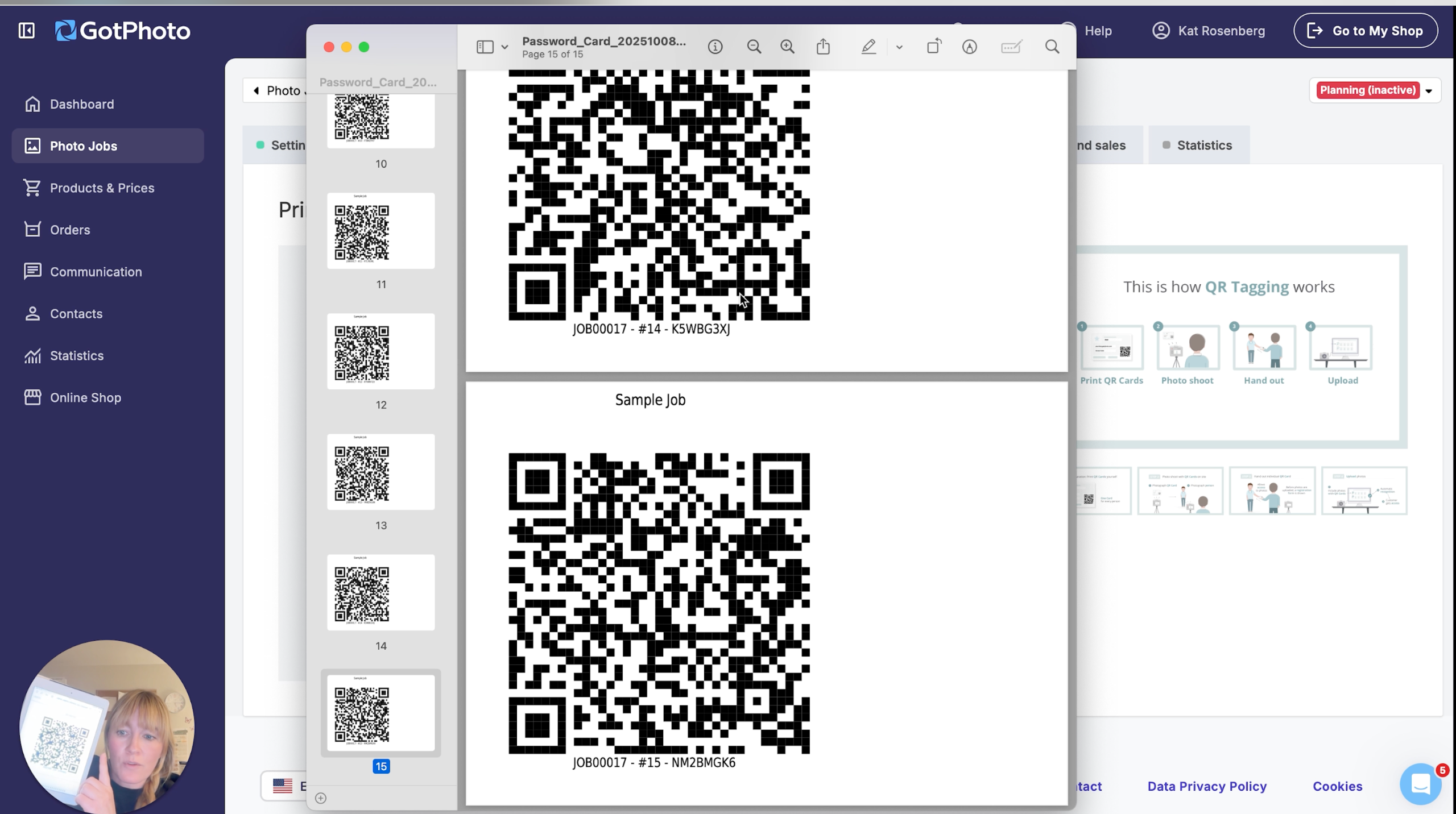Click the rotate page icon
This screenshot has height=814, width=1456.
coord(934,47)
